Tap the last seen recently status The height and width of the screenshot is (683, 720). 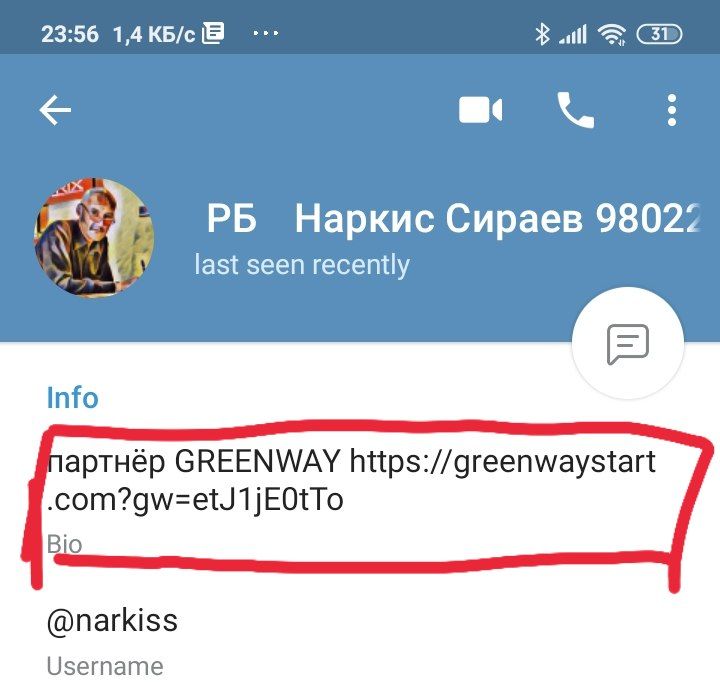coord(302,265)
